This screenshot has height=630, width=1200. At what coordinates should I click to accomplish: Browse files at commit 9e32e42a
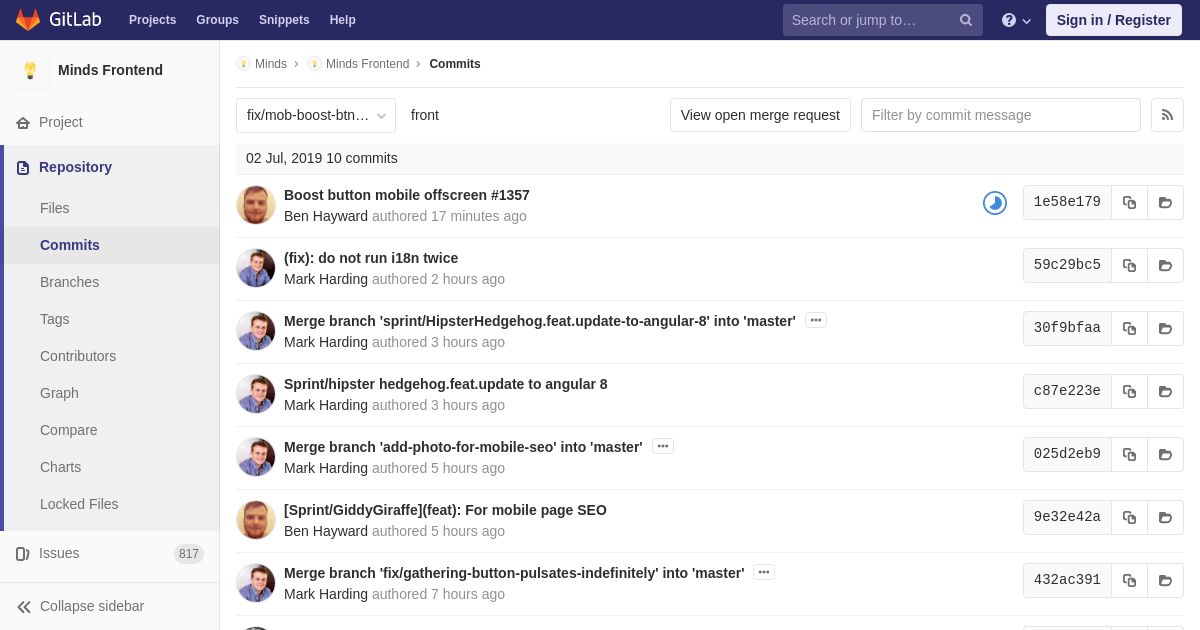coord(1165,517)
